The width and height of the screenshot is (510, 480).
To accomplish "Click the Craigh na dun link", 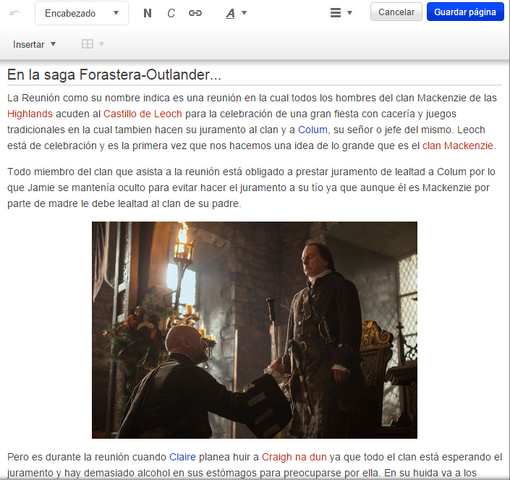I will pos(294,457).
